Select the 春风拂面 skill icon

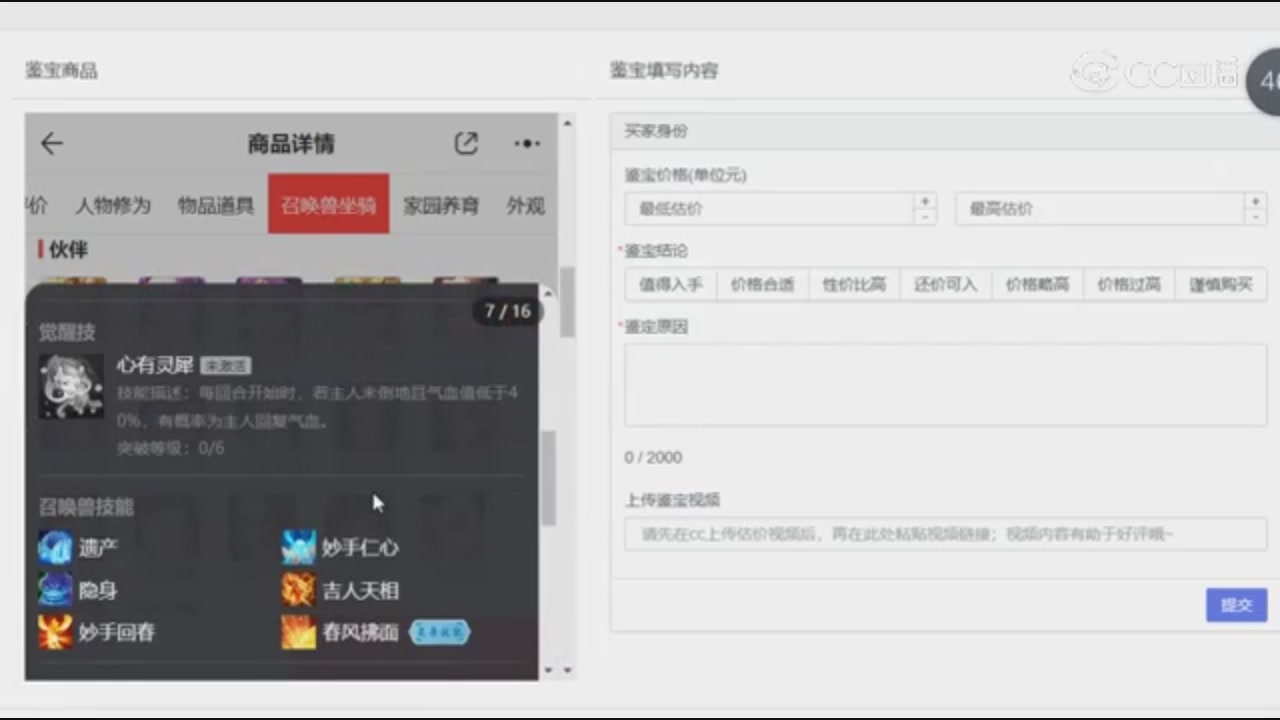pyautogui.click(x=298, y=632)
